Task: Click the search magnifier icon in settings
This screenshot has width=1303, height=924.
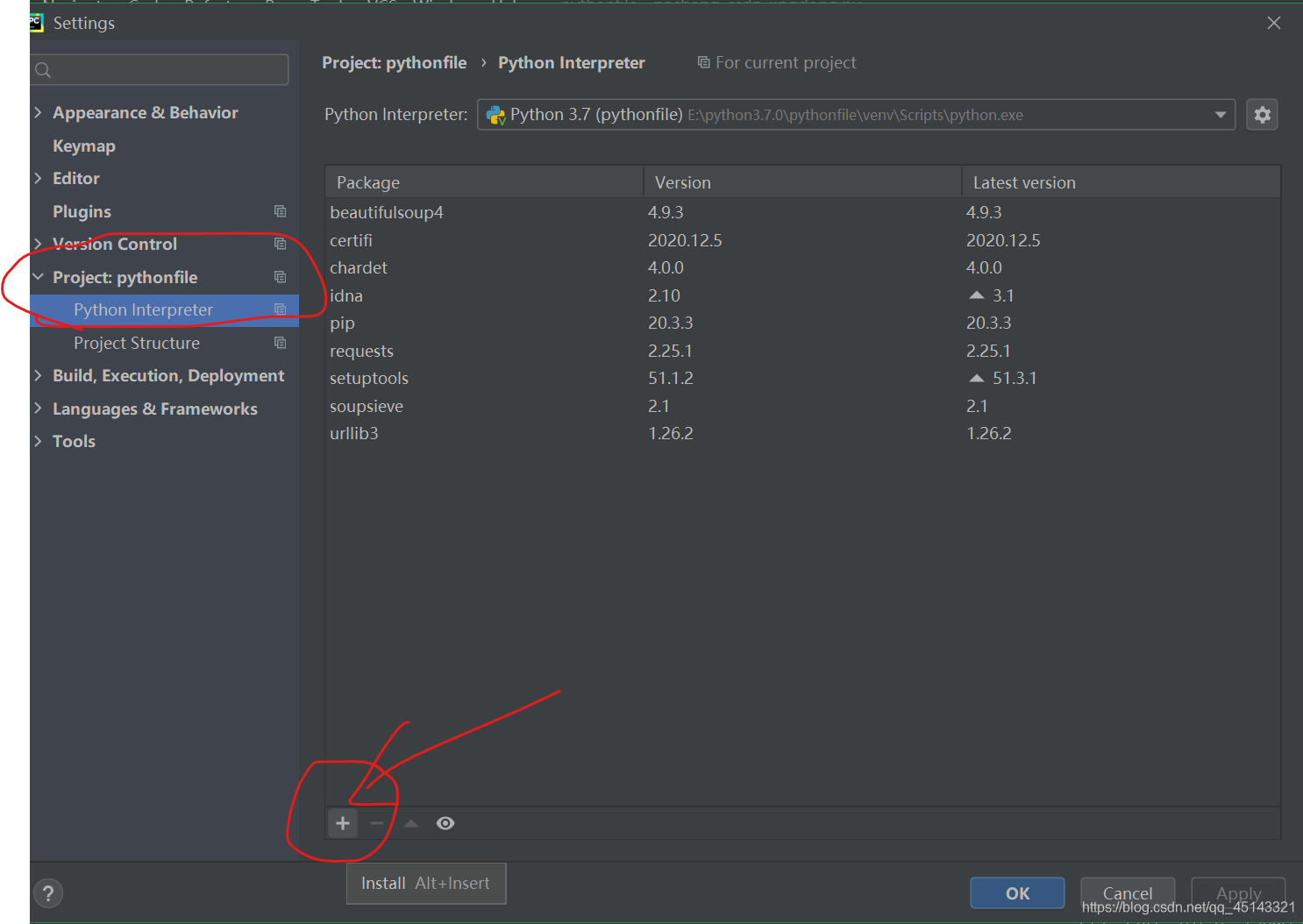Action: click(43, 70)
